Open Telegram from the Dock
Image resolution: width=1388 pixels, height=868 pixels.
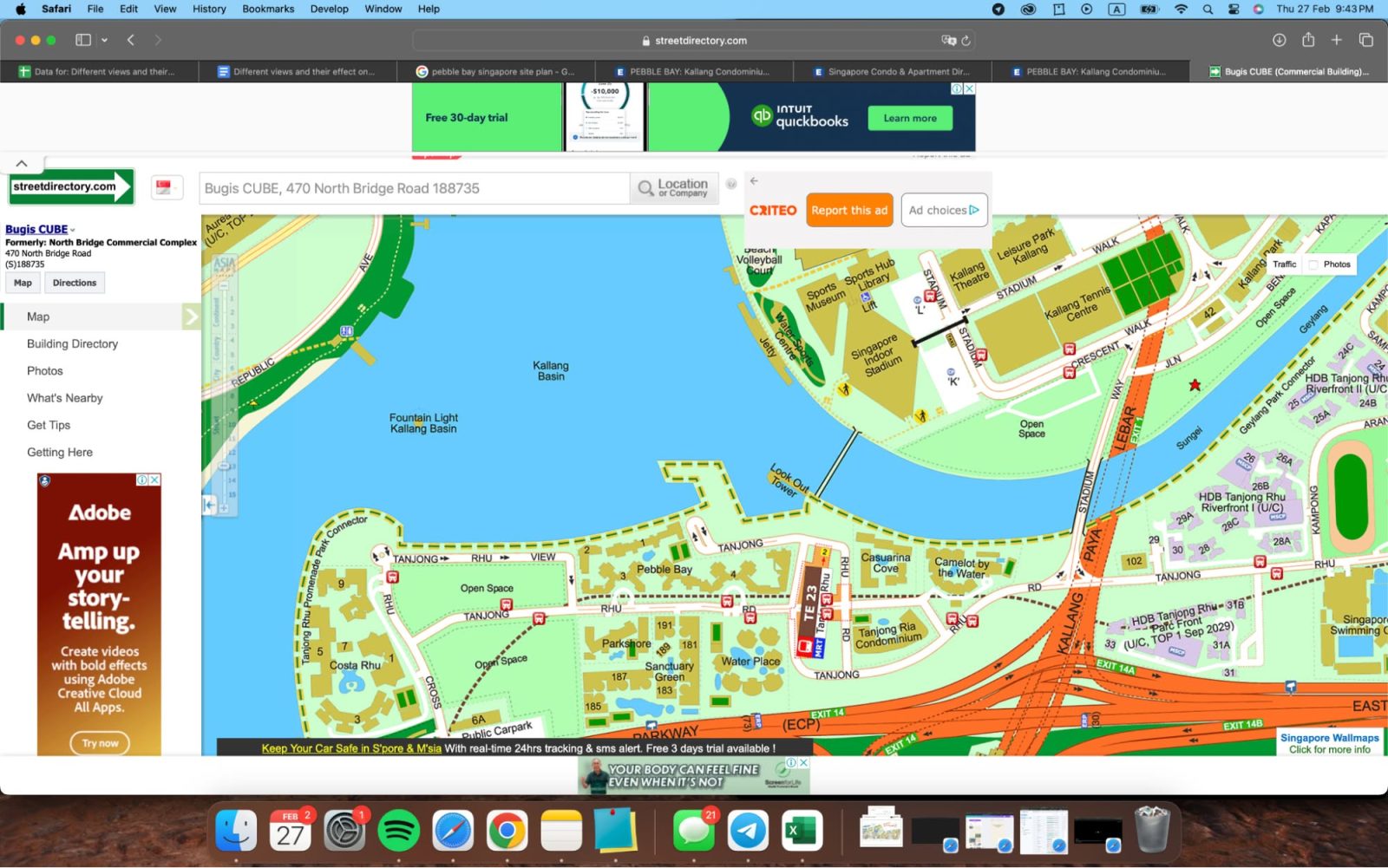747,832
